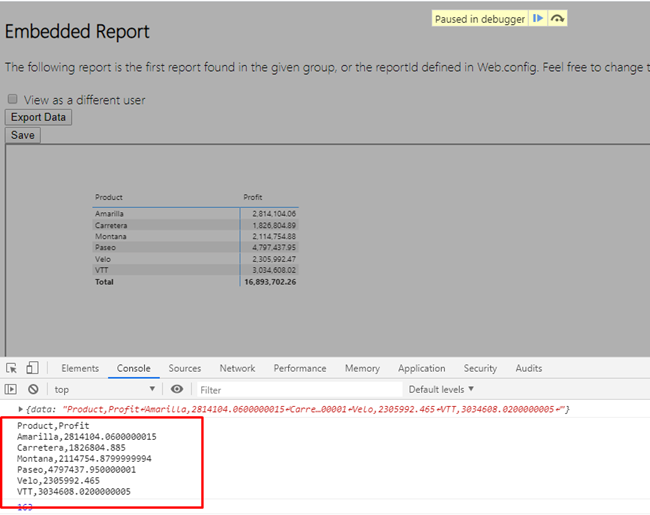650x515 pixels.
Task: Select the Montana product cell
Action: (x=111, y=236)
